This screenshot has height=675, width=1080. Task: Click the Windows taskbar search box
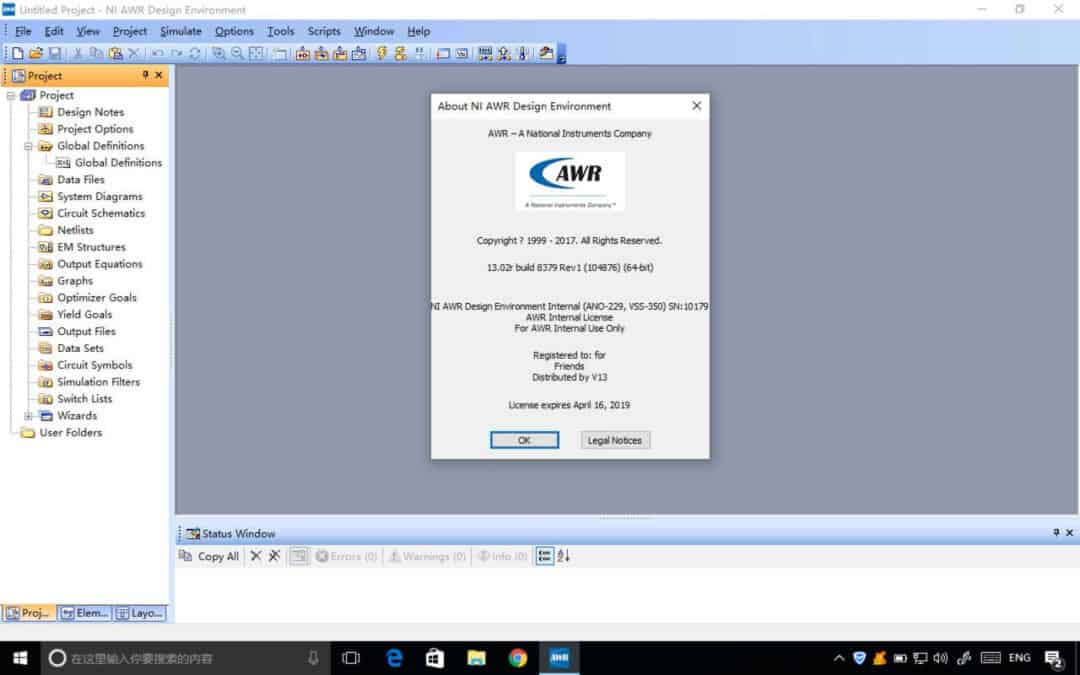(180, 657)
